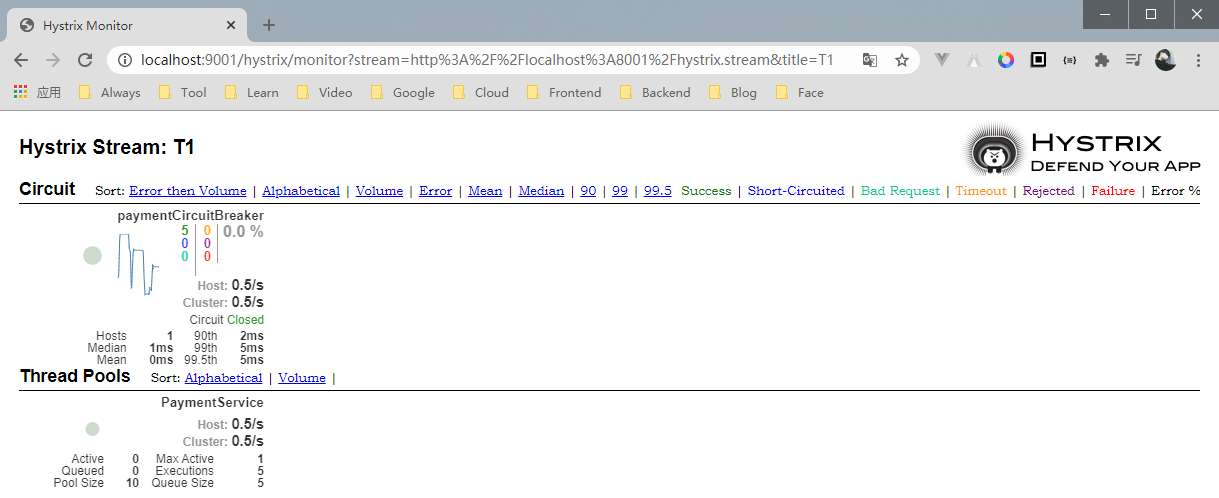
Task: Open the Learn bookmark folder
Action: [252, 92]
